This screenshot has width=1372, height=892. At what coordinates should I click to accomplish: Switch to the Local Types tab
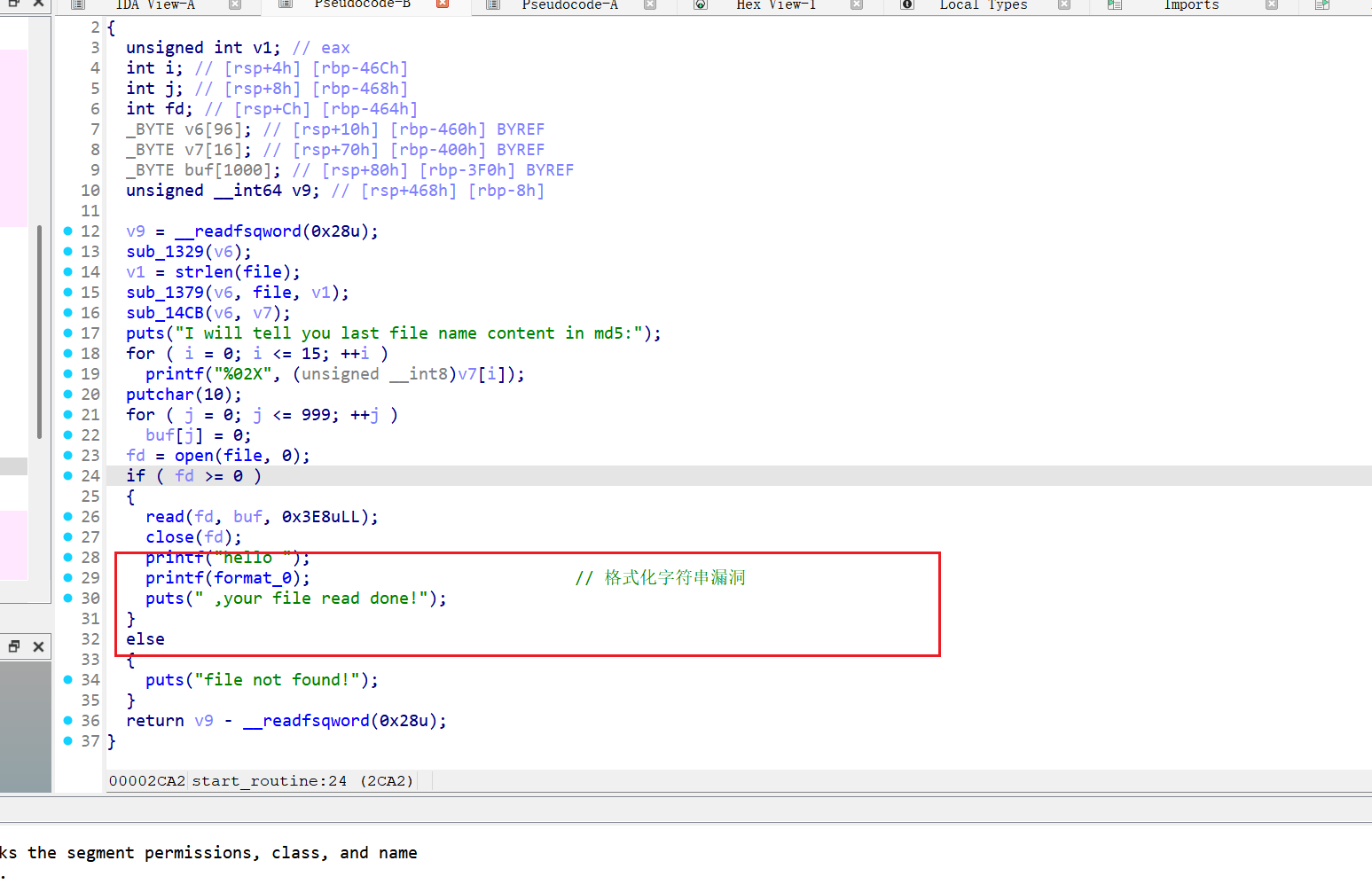983,4
